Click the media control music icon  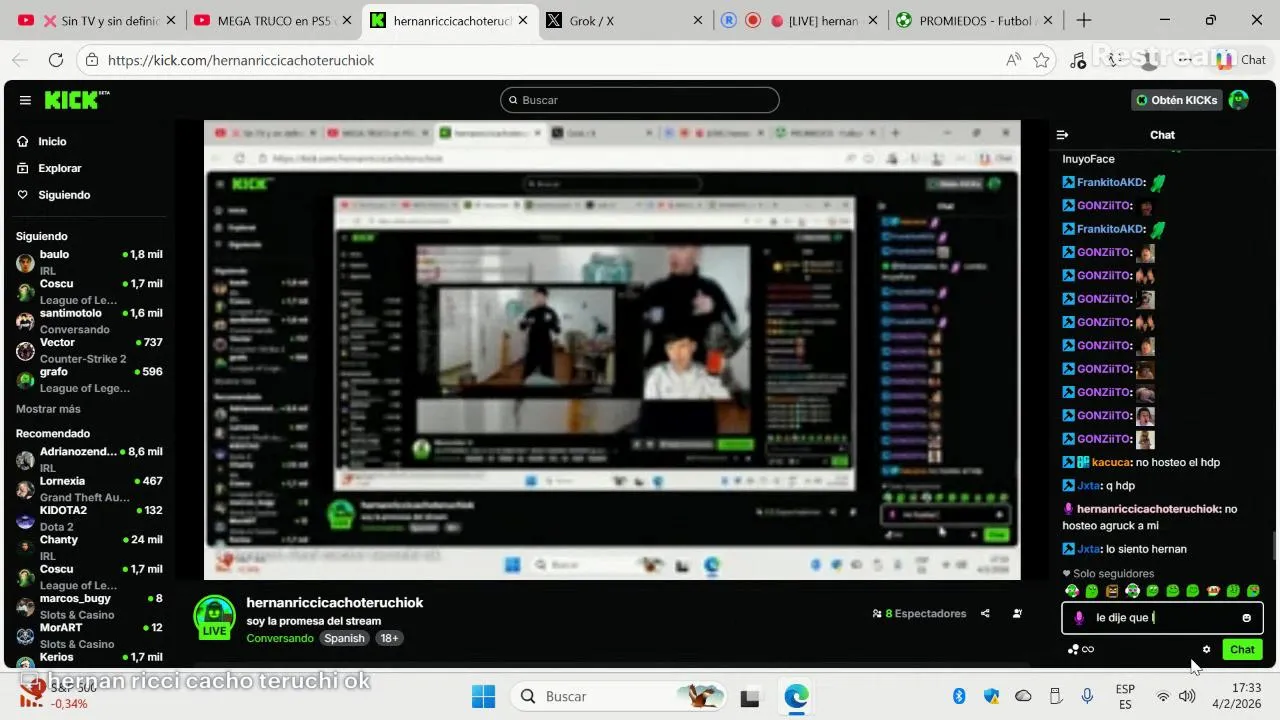[x=1078, y=60]
